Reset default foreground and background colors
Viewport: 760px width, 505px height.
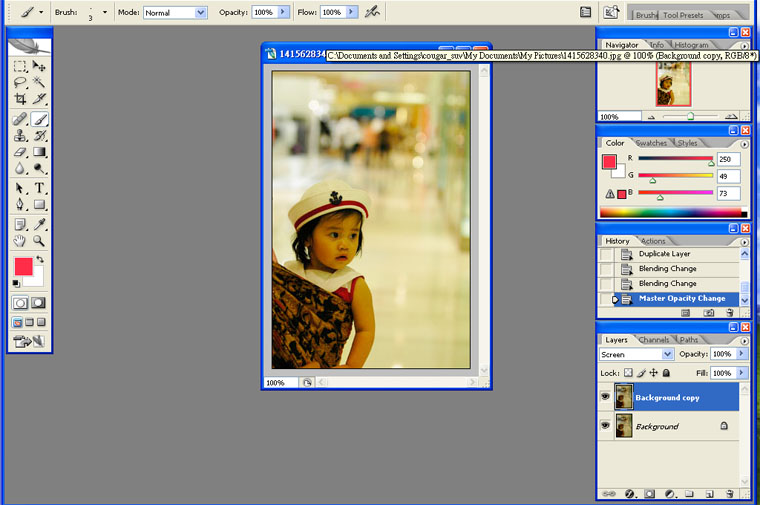[16, 284]
